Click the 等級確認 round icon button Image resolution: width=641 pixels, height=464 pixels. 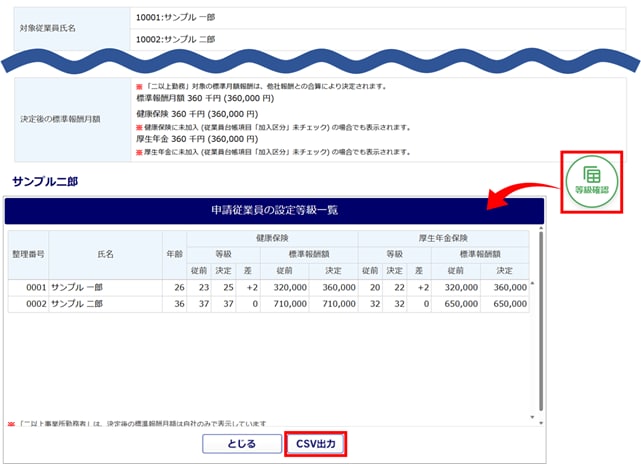click(592, 182)
